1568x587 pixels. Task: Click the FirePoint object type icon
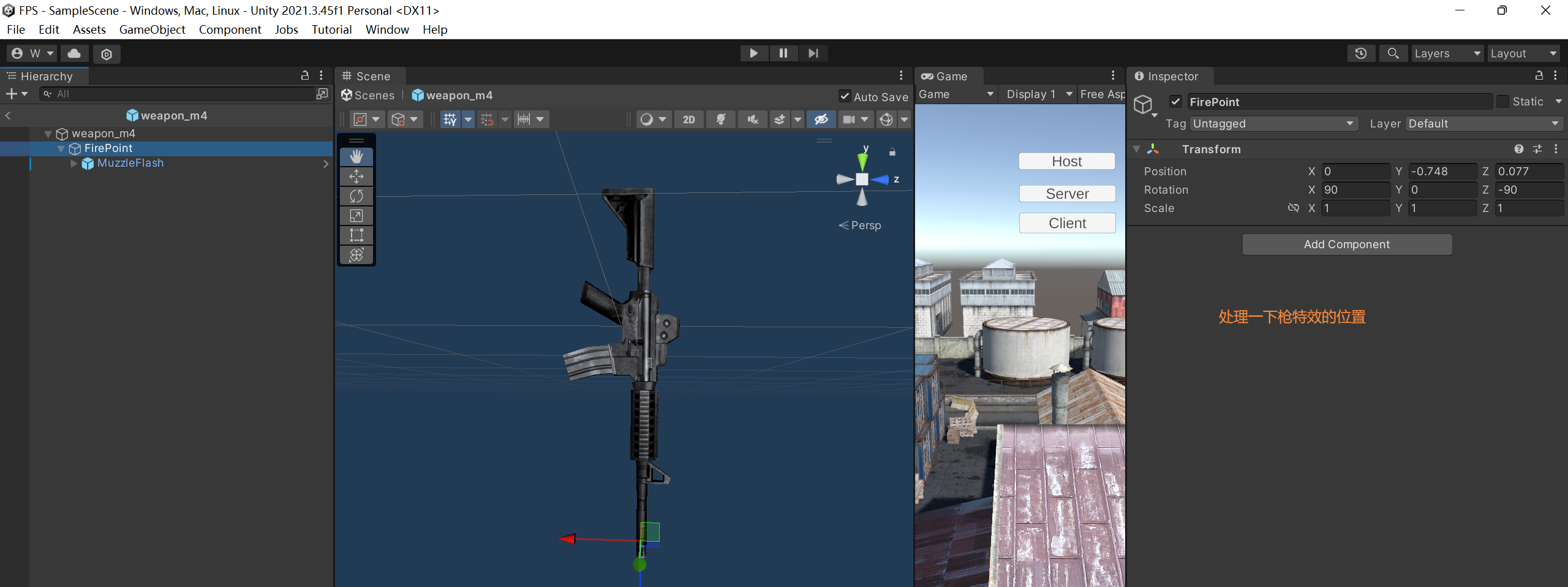1143,105
